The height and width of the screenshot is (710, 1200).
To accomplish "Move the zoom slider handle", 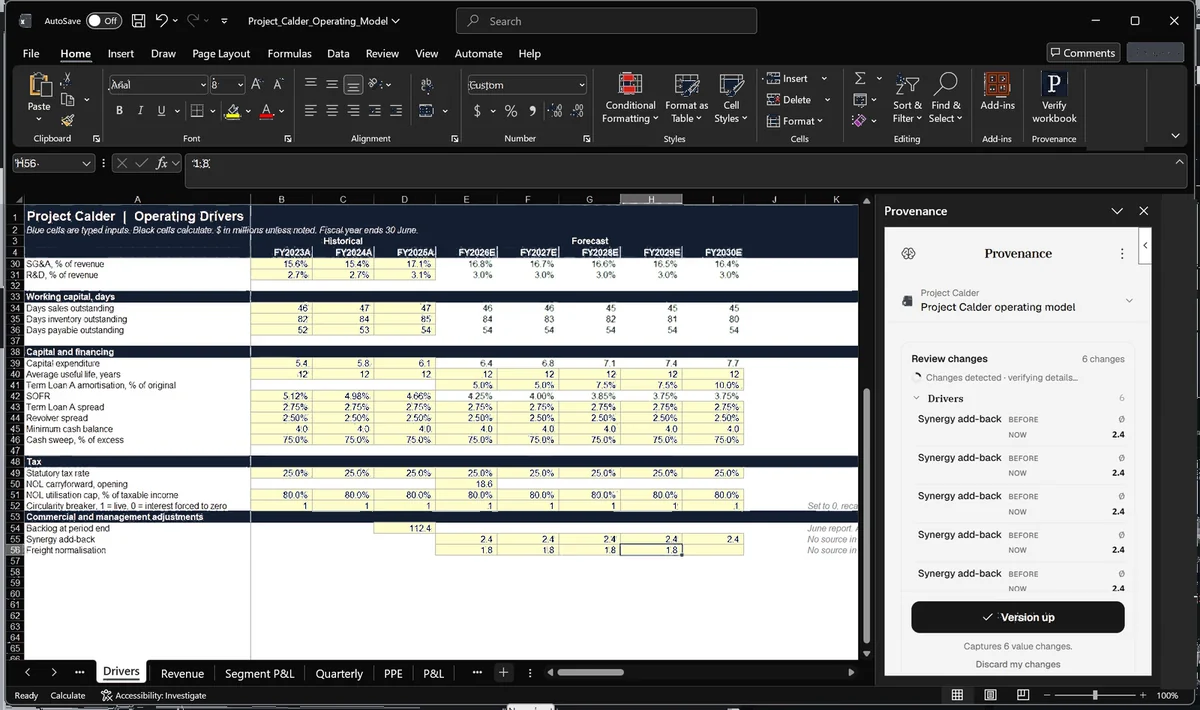I will (1095, 695).
